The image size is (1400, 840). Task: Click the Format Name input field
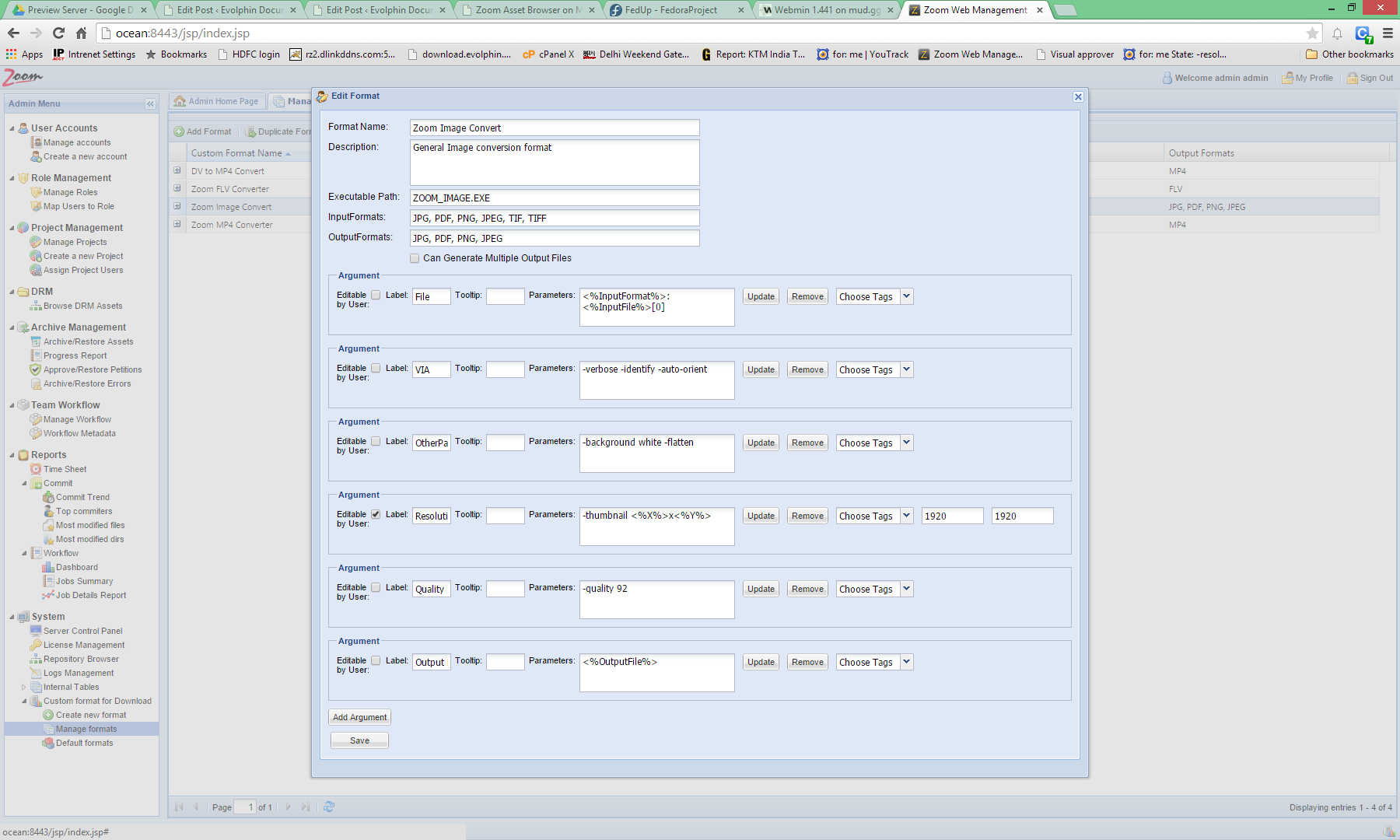(x=555, y=128)
